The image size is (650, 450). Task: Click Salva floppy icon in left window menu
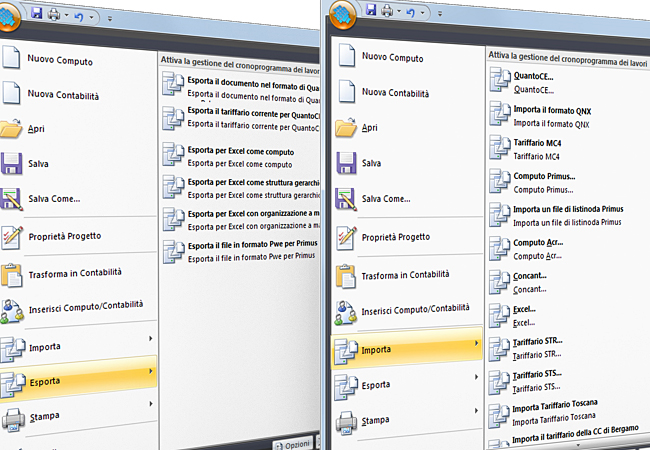pos(11,163)
